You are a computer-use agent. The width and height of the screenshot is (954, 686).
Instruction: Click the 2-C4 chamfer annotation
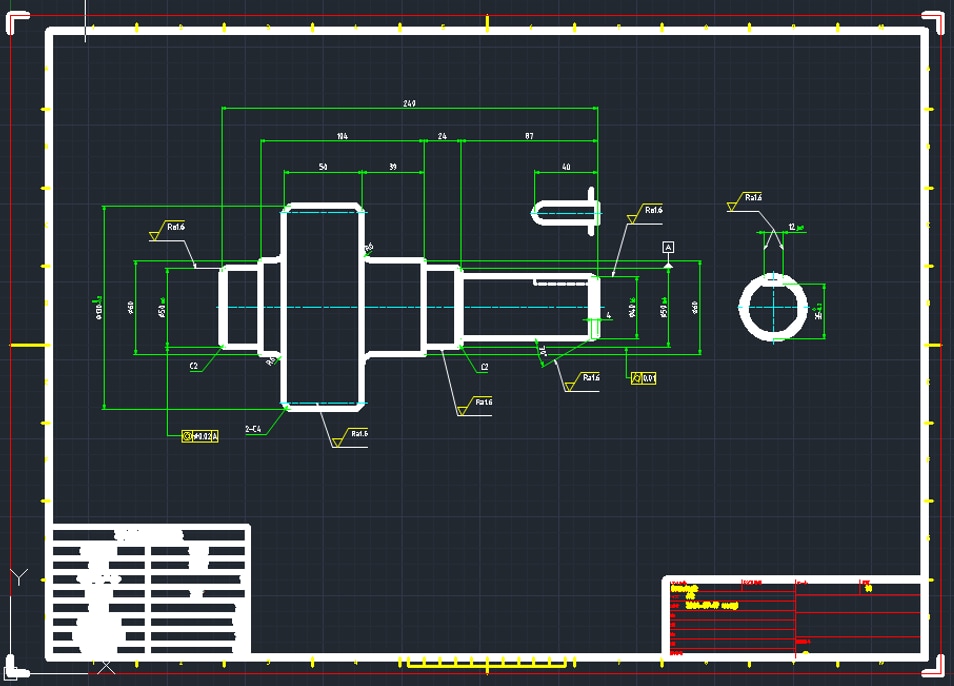coord(253,429)
